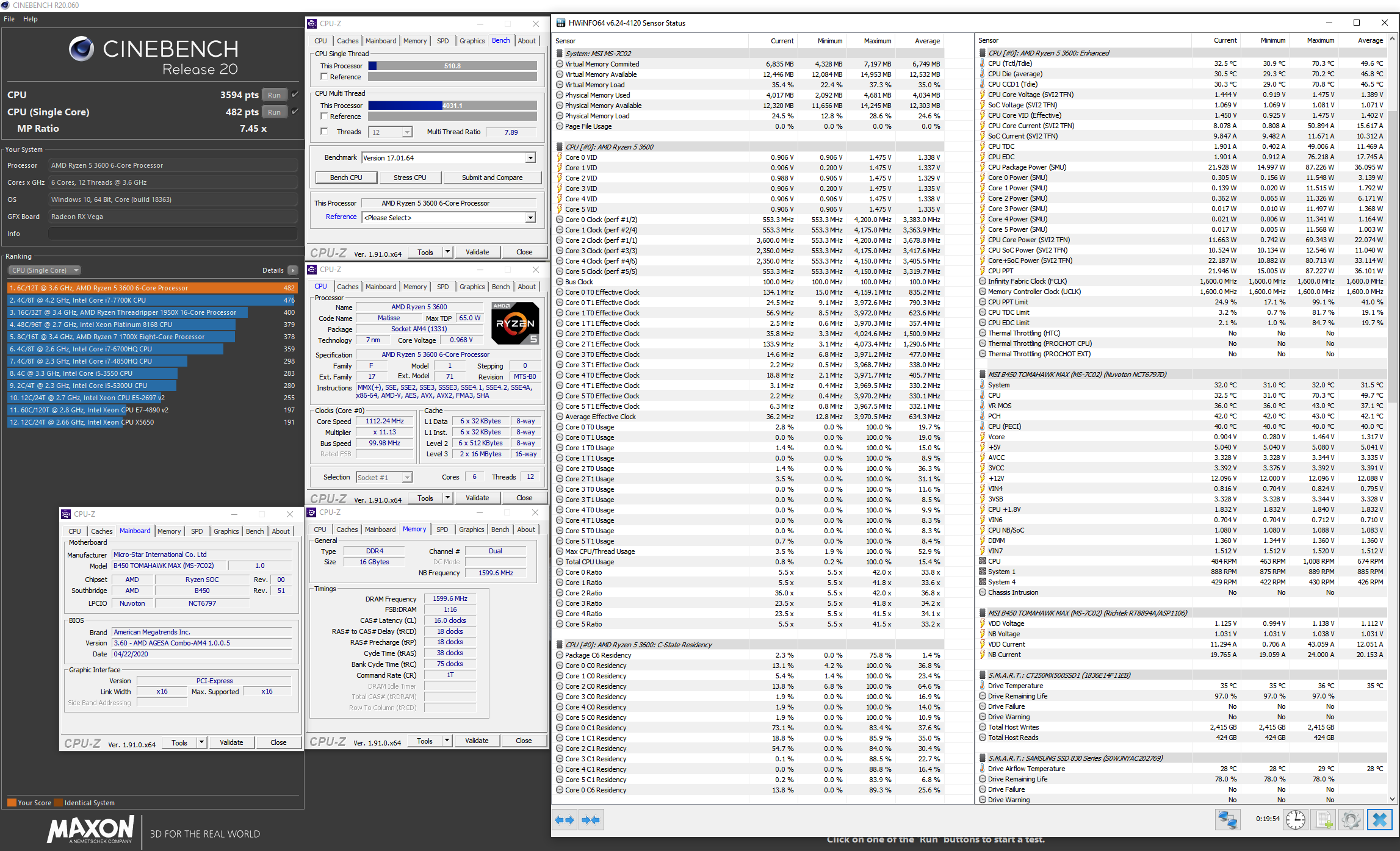Open the Help menu in Cinebench

(x=31, y=19)
